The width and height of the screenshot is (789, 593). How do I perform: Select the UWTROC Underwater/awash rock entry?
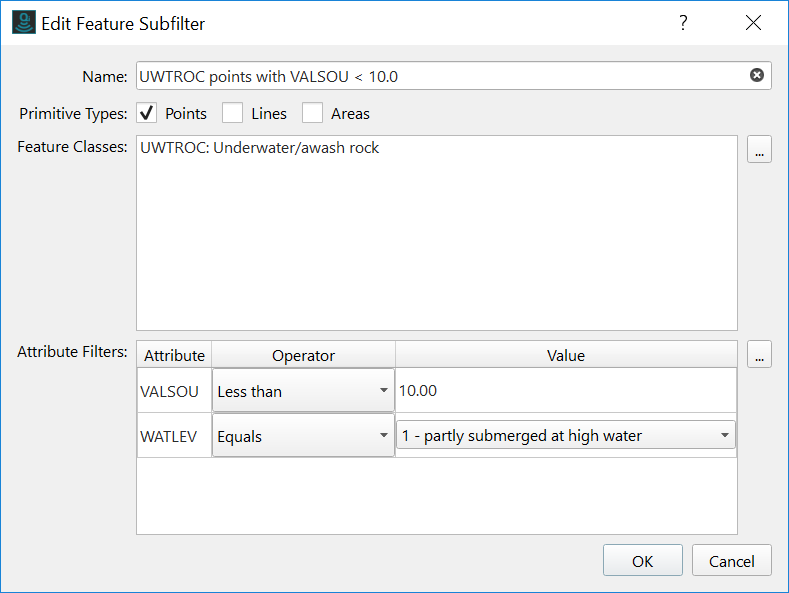[x=260, y=148]
